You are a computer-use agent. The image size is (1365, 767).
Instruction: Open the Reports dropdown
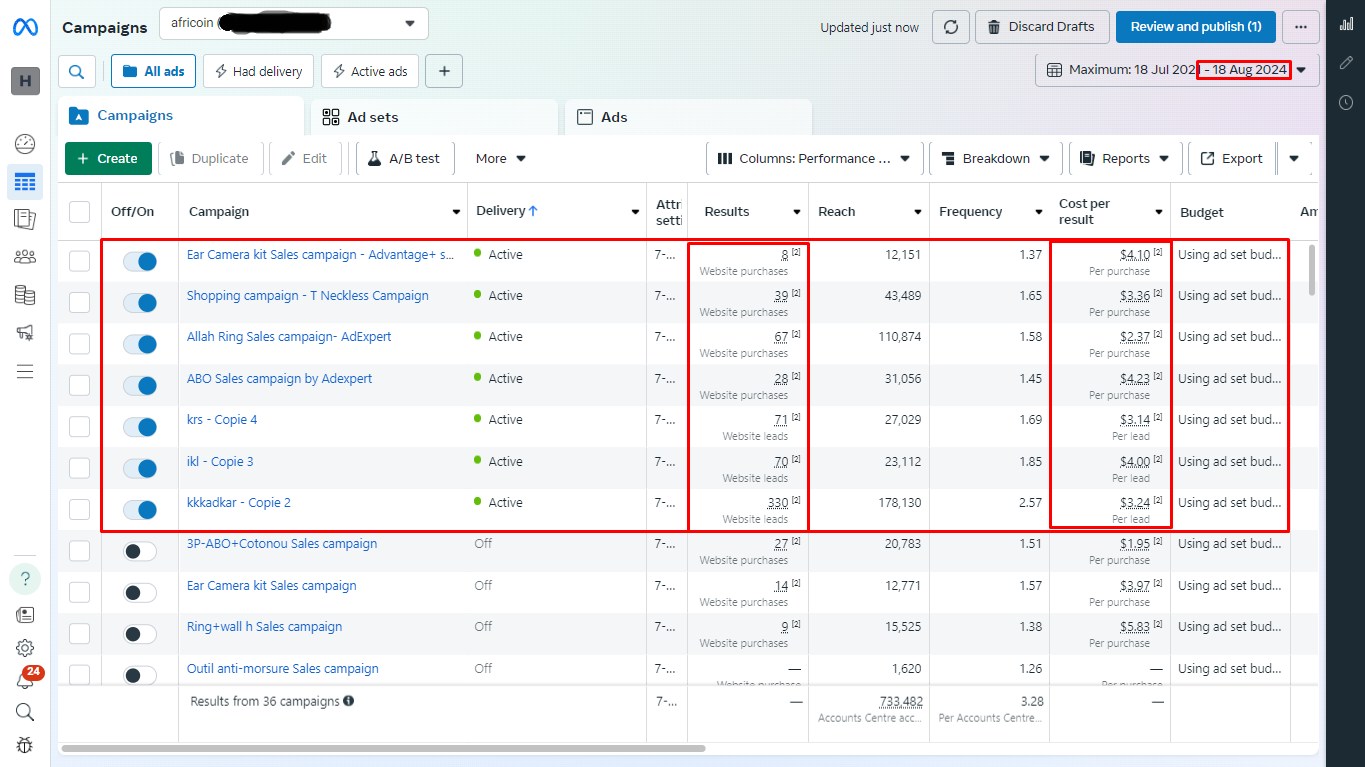(x=1125, y=158)
